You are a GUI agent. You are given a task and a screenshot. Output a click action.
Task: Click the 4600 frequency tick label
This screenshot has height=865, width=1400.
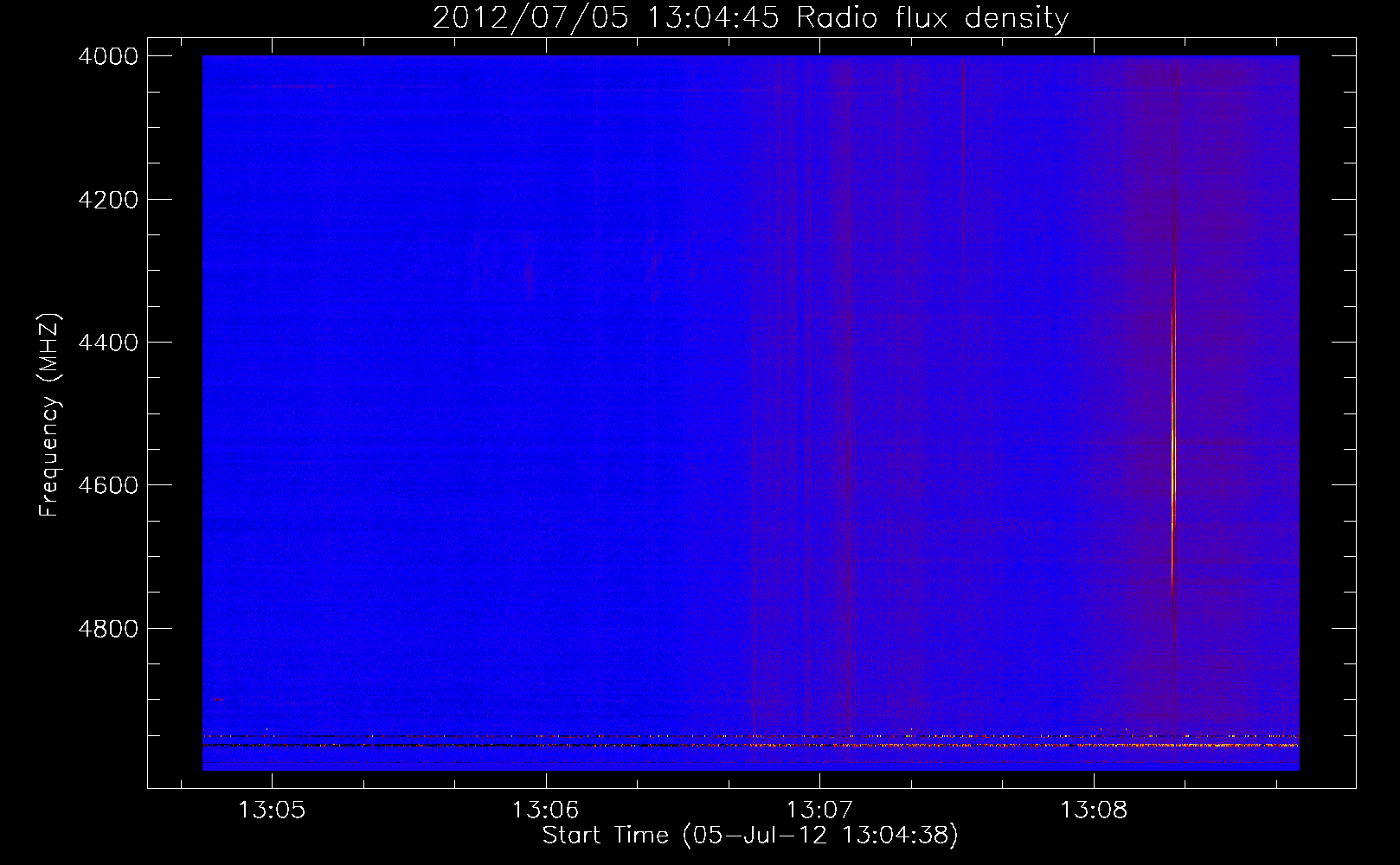click(x=108, y=485)
